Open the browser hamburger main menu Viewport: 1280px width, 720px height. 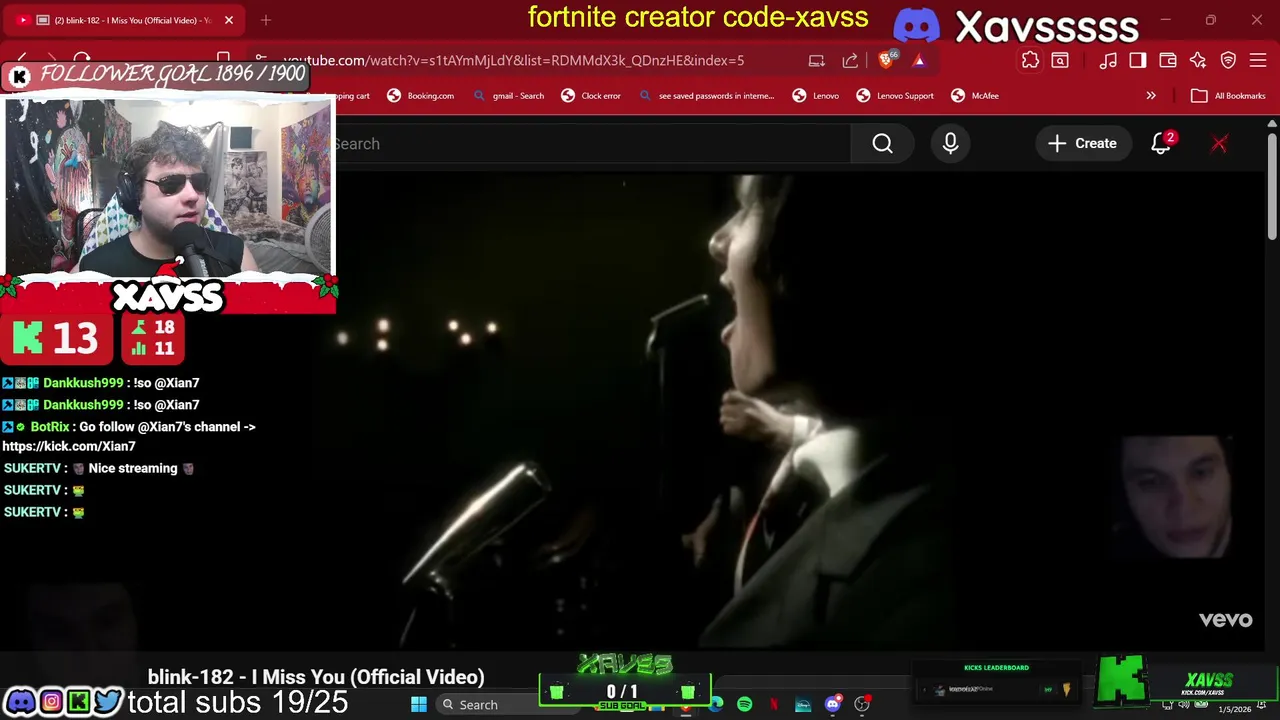coord(1258,60)
